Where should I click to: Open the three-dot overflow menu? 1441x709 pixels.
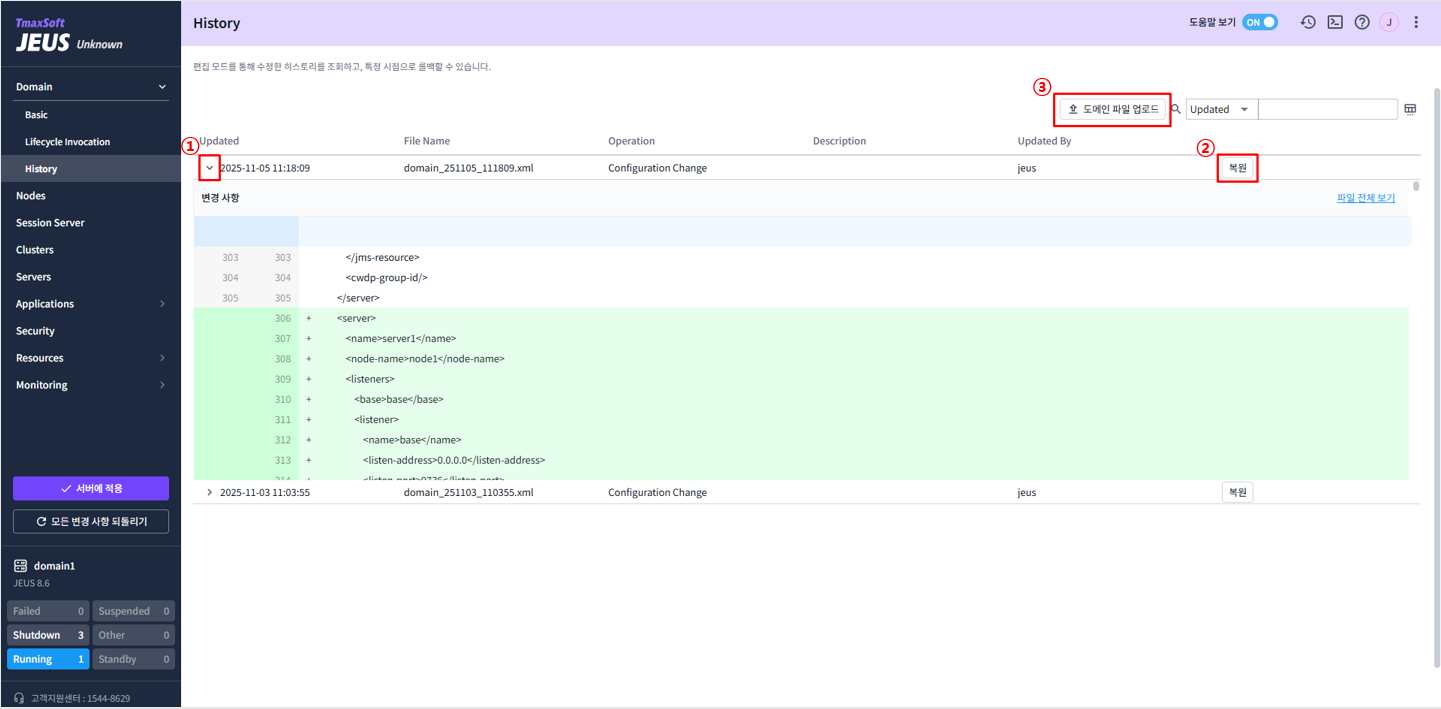click(1417, 21)
